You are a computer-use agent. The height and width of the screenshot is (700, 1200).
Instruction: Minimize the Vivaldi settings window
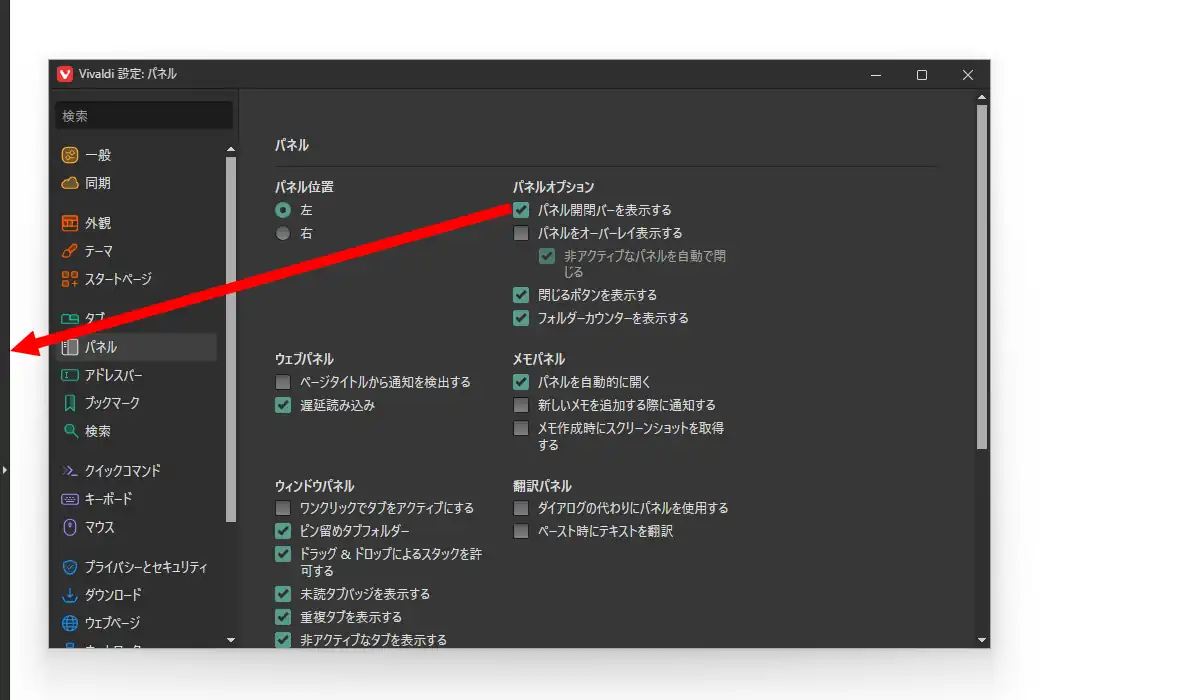pos(876,75)
